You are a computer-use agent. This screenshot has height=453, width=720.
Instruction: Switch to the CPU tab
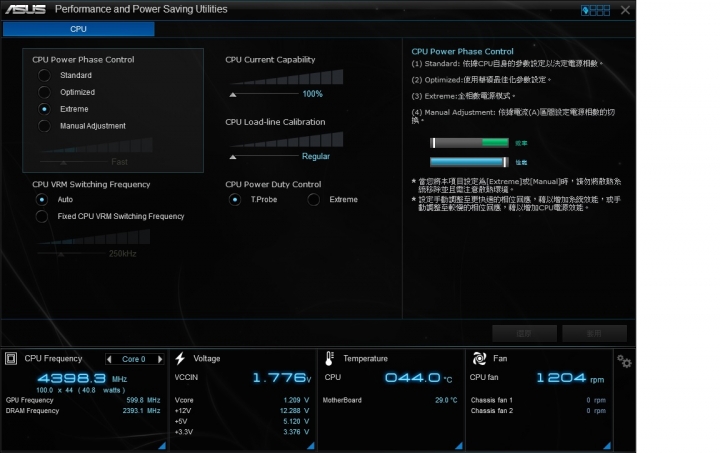point(79,29)
